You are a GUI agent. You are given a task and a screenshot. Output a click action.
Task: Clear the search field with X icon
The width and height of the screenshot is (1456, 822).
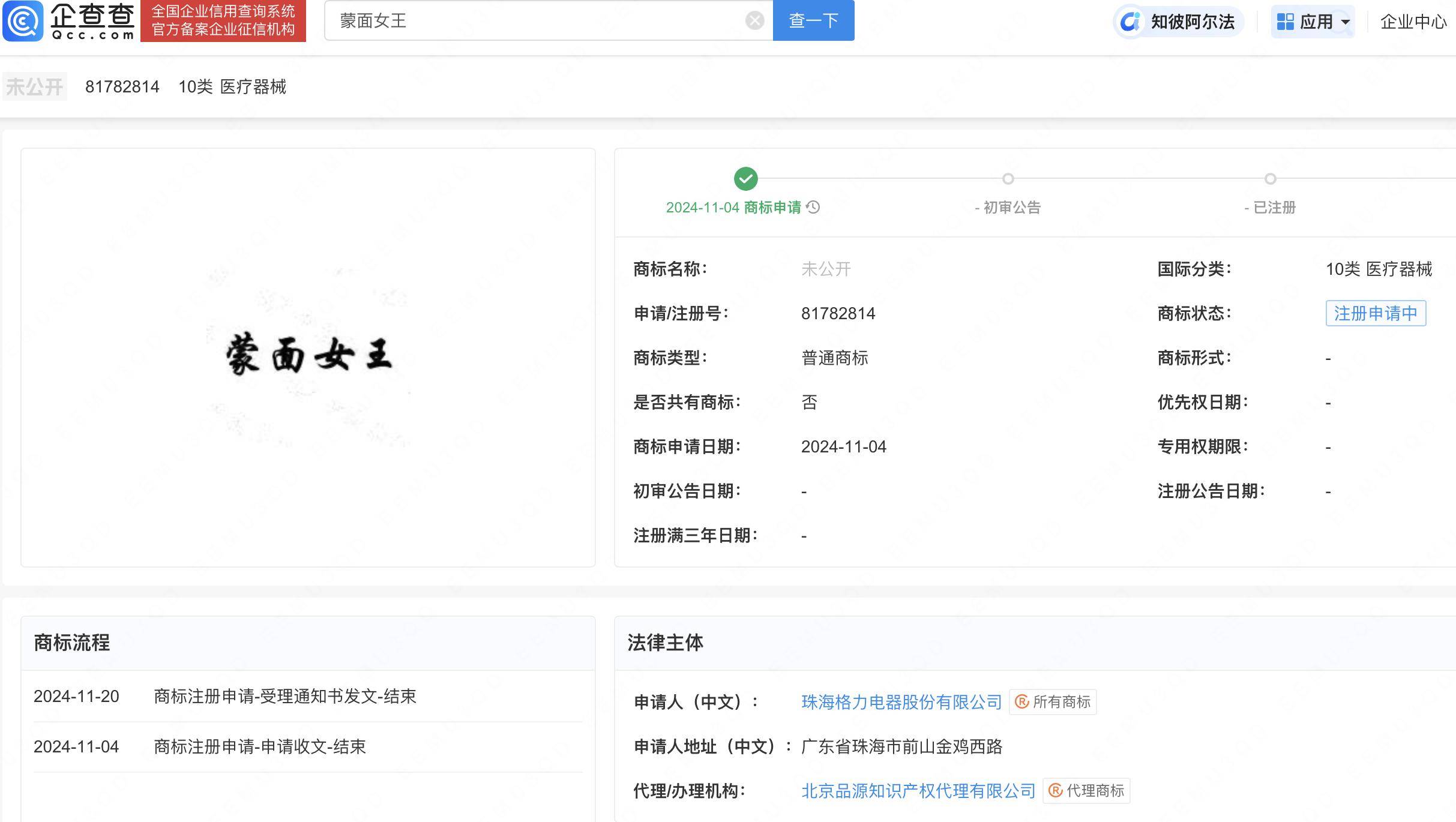click(754, 21)
